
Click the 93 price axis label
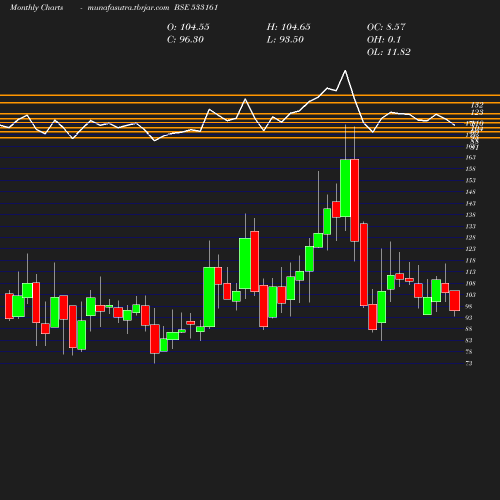point(469,318)
